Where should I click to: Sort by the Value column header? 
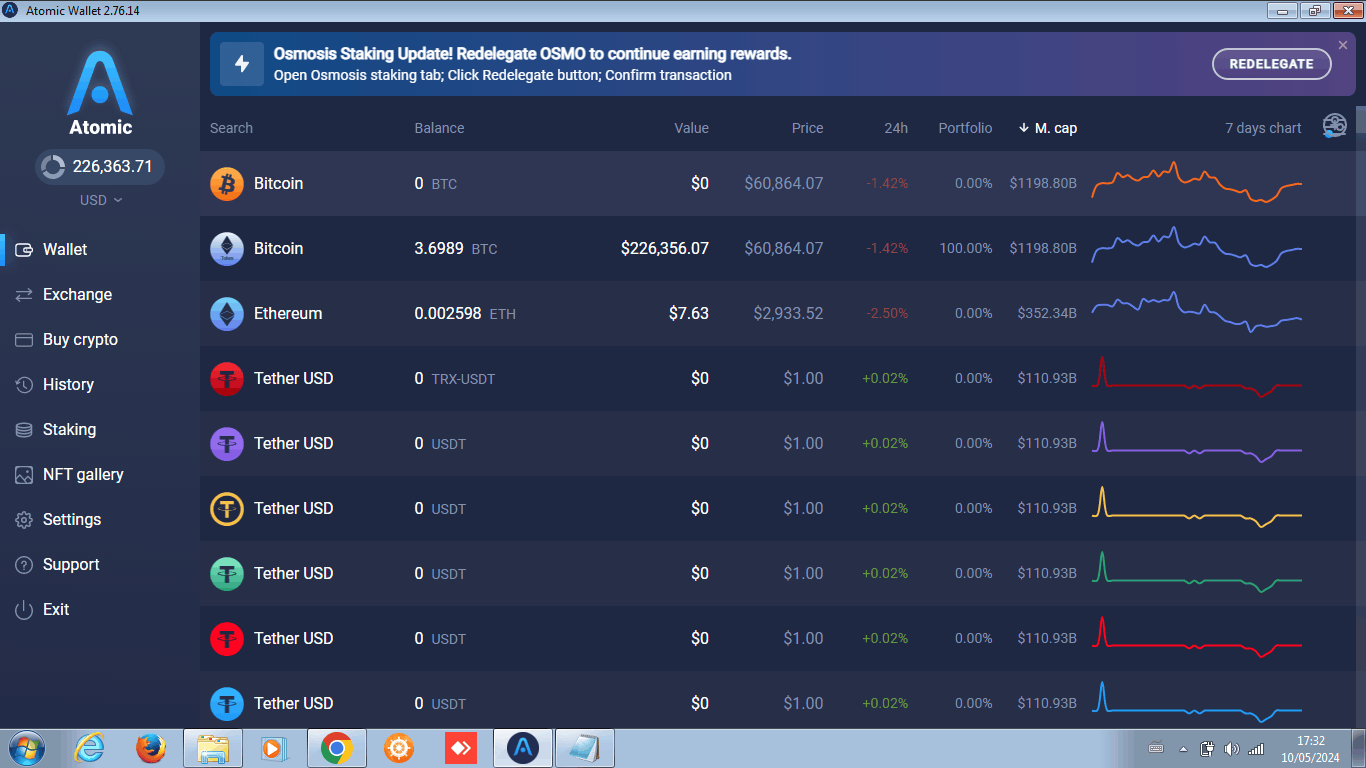(x=692, y=128)
